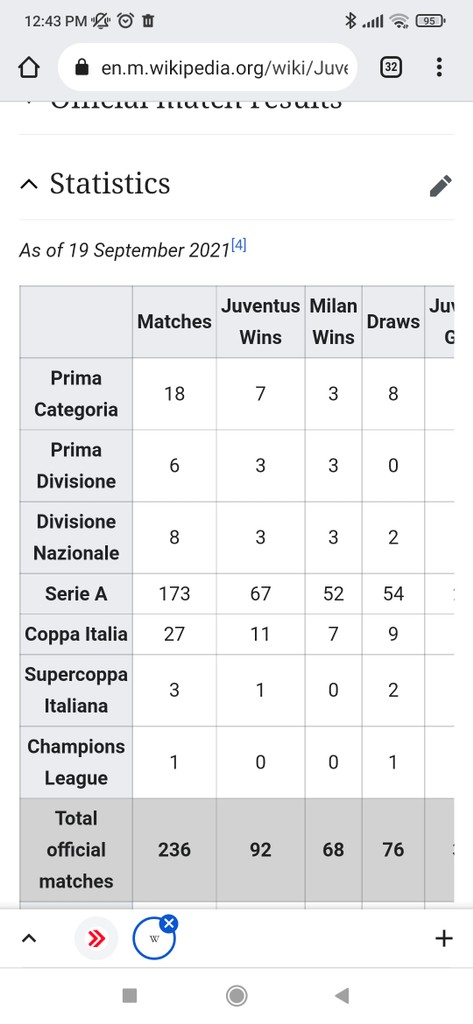
Task: Tap the browser home icon
Action: click(29, 67)
